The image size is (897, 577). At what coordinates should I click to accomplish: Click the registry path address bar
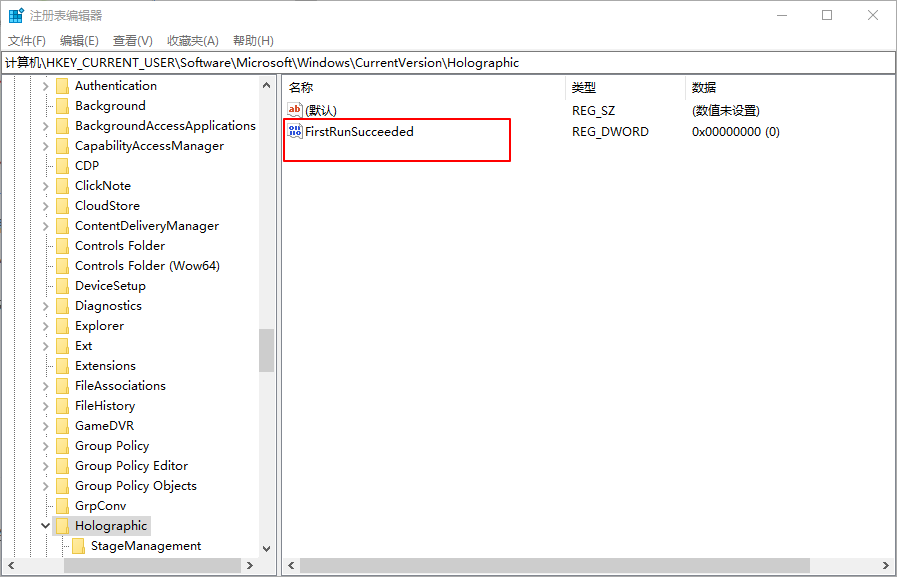(448, 62)
